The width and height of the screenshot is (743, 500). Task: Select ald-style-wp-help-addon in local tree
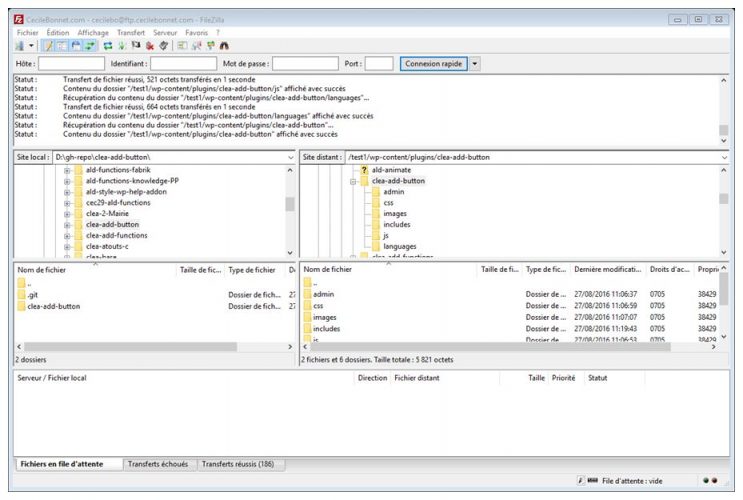(126, 192)
